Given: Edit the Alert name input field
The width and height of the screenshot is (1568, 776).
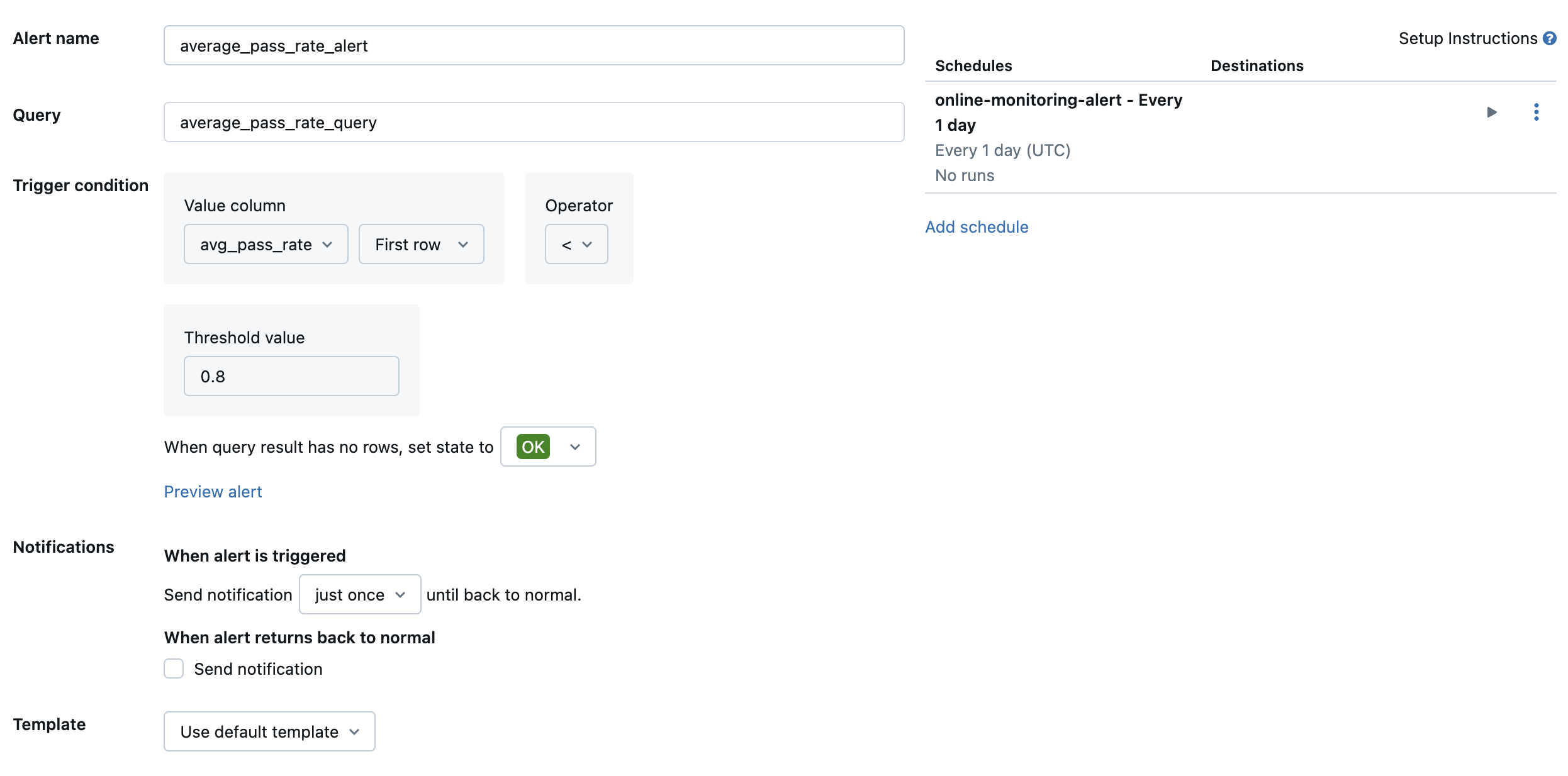Looking at the screenshot, I should click(534, 45).
